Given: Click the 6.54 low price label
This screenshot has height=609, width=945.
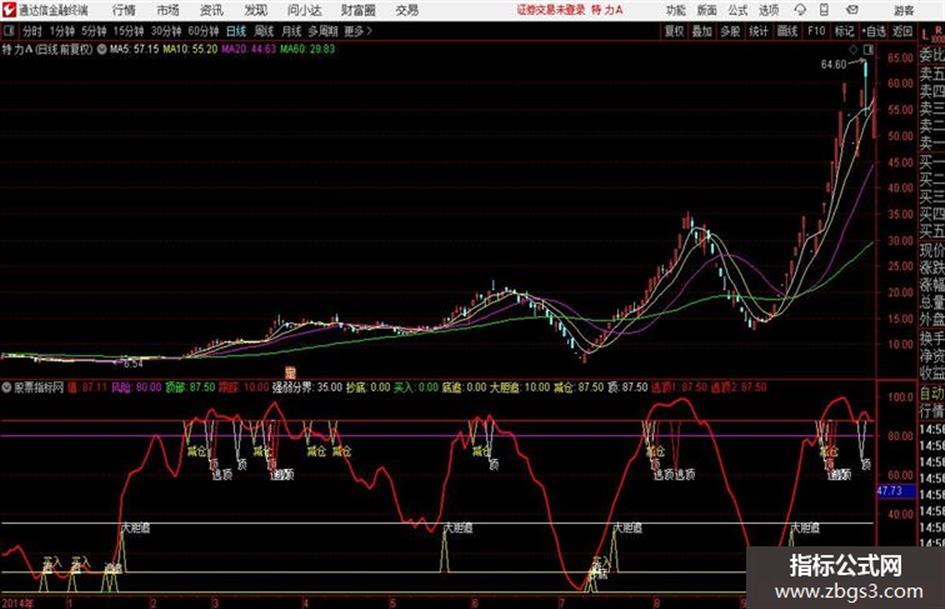Looking at the screenshot, I should [133, 364].
